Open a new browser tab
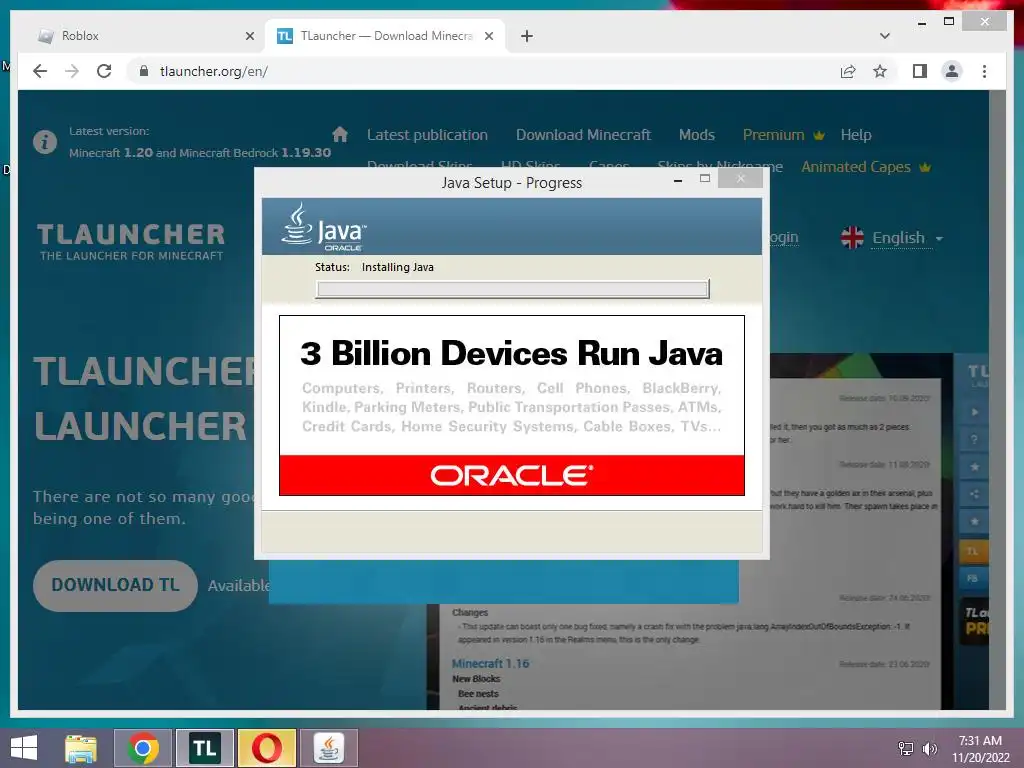This screenshot has height=768, width=1024. pos(527,36)
